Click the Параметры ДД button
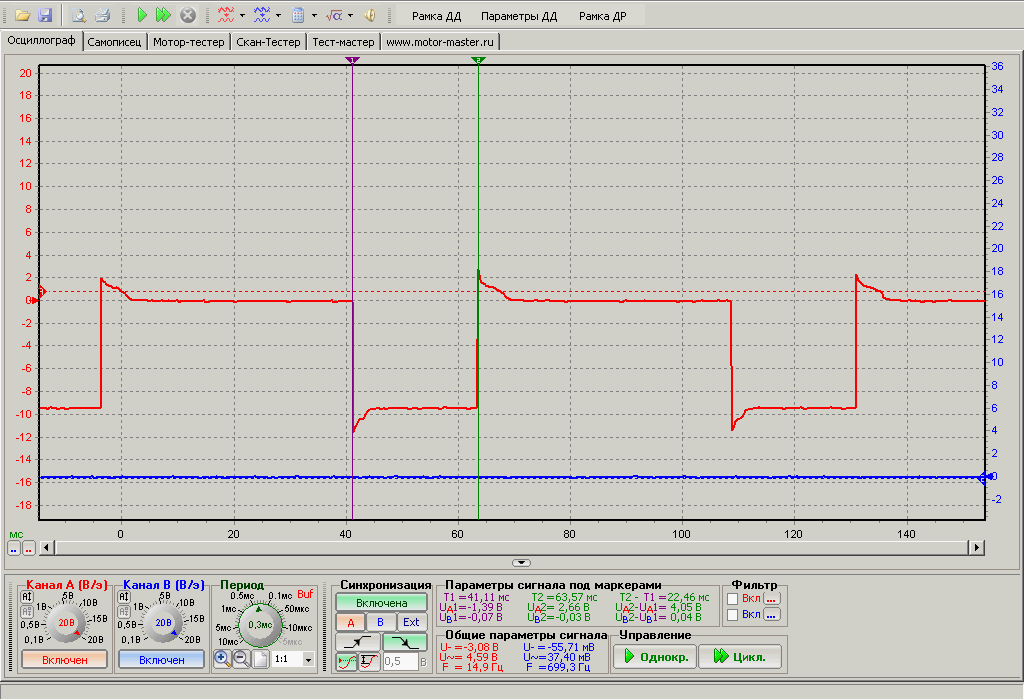This screenshot has width=1024, height=700. pos(518,17)
